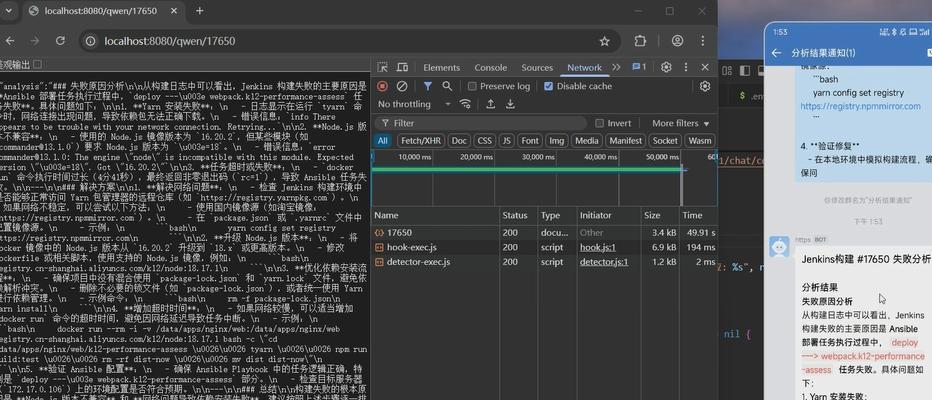Filter requests by Img type
Image resolution: width=932 pixels, height=400 pixels.
556,141
